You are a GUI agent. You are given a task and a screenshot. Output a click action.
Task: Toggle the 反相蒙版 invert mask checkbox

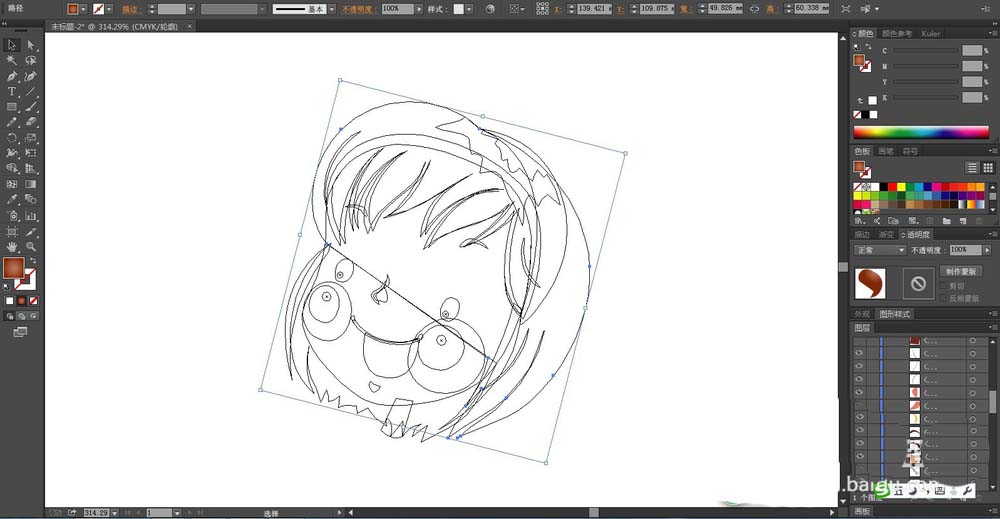945,298
